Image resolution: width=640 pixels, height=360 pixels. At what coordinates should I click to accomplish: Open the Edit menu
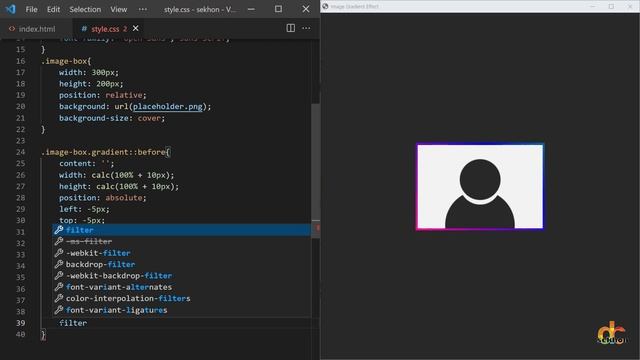point(53,9)
